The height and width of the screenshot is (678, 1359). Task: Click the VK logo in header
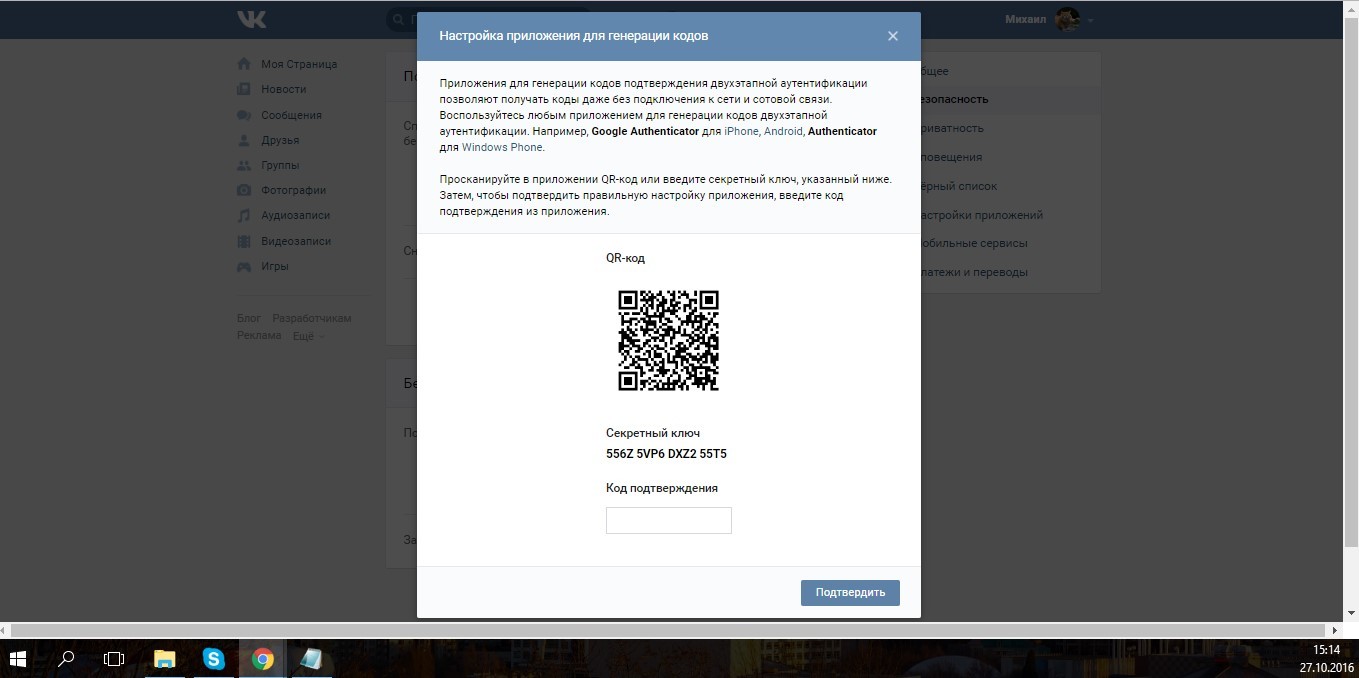pos(251,19)
